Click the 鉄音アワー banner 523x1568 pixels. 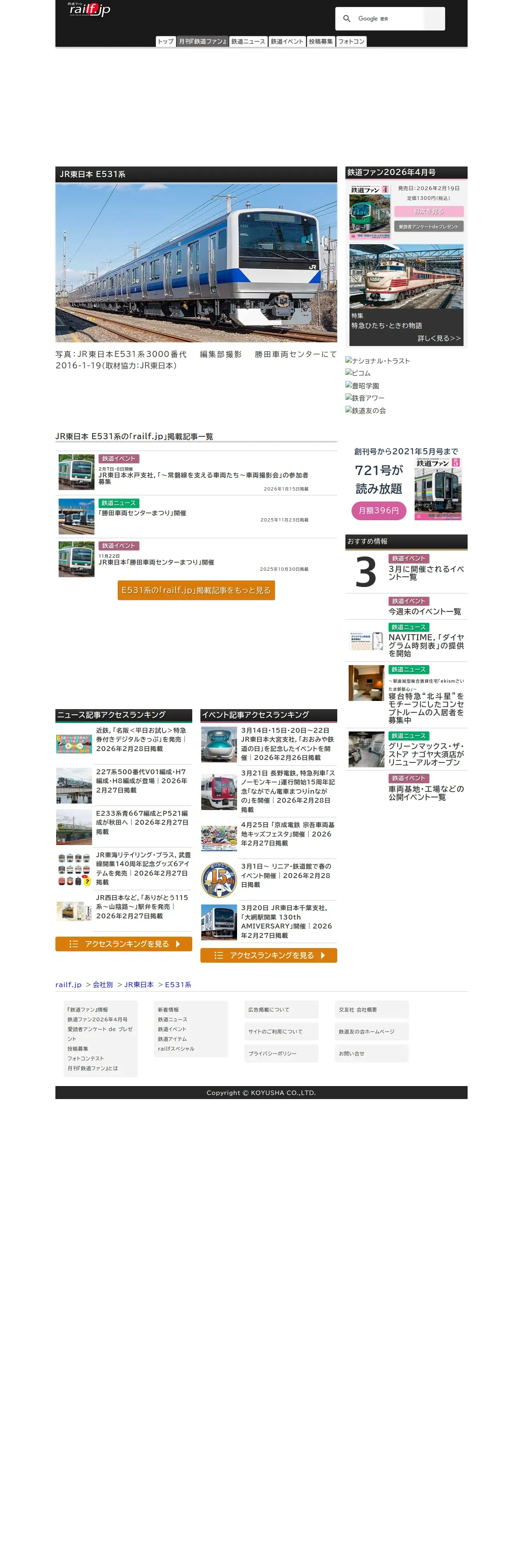(x=365, y=397)
